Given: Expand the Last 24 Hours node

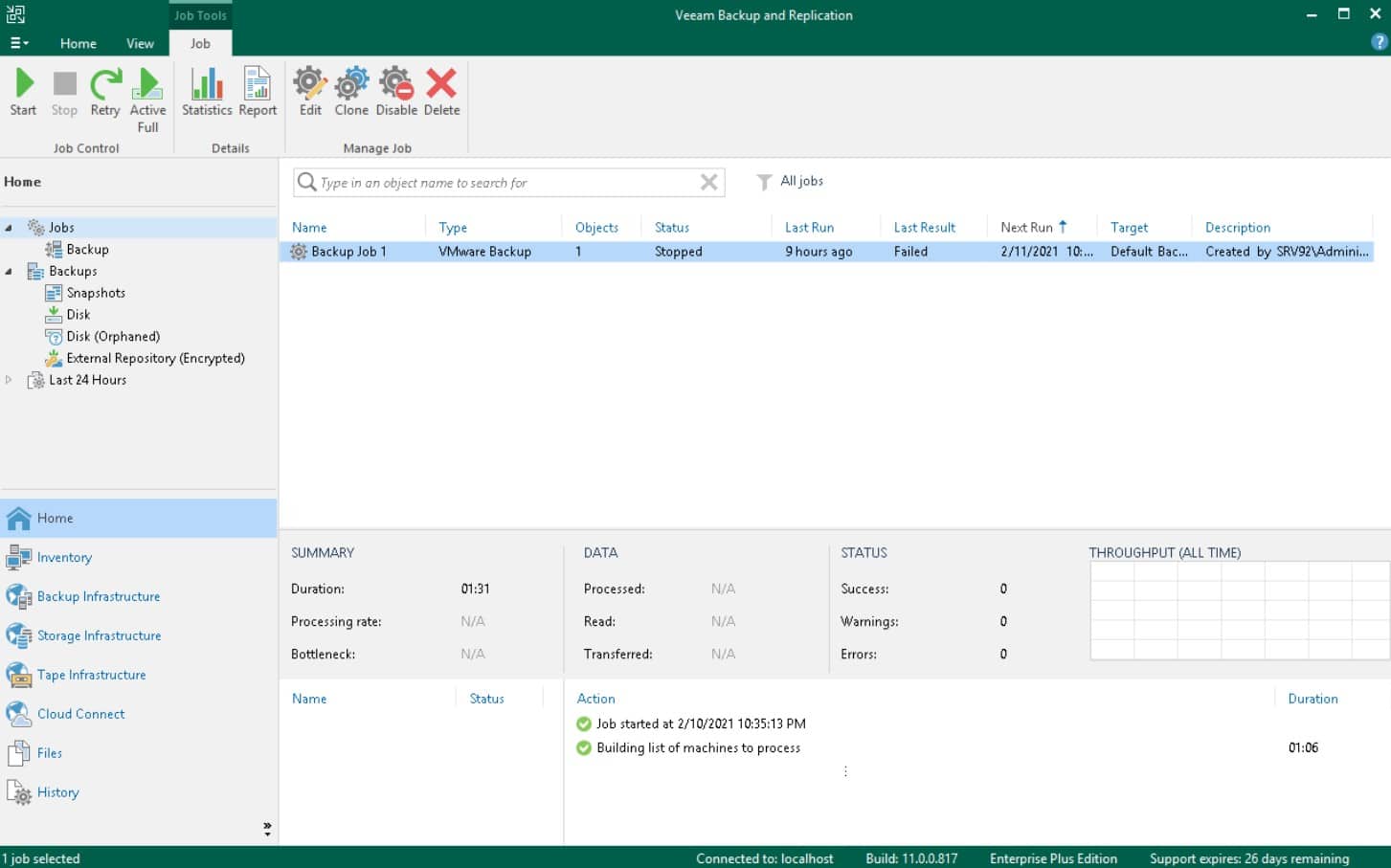Looking at the screenshot, I should coord(10,379).
